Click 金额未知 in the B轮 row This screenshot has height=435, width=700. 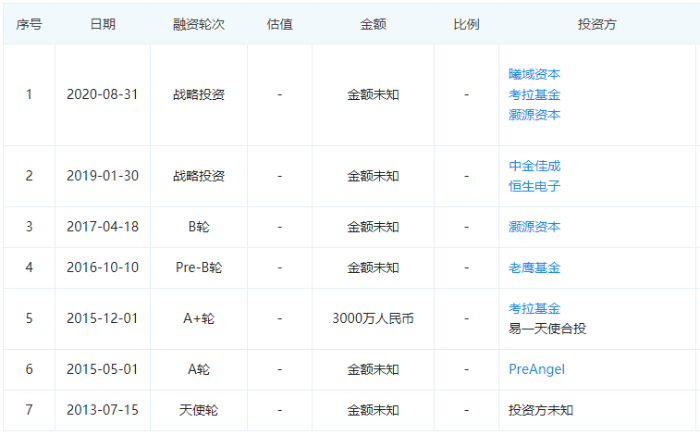pos(373,227)
